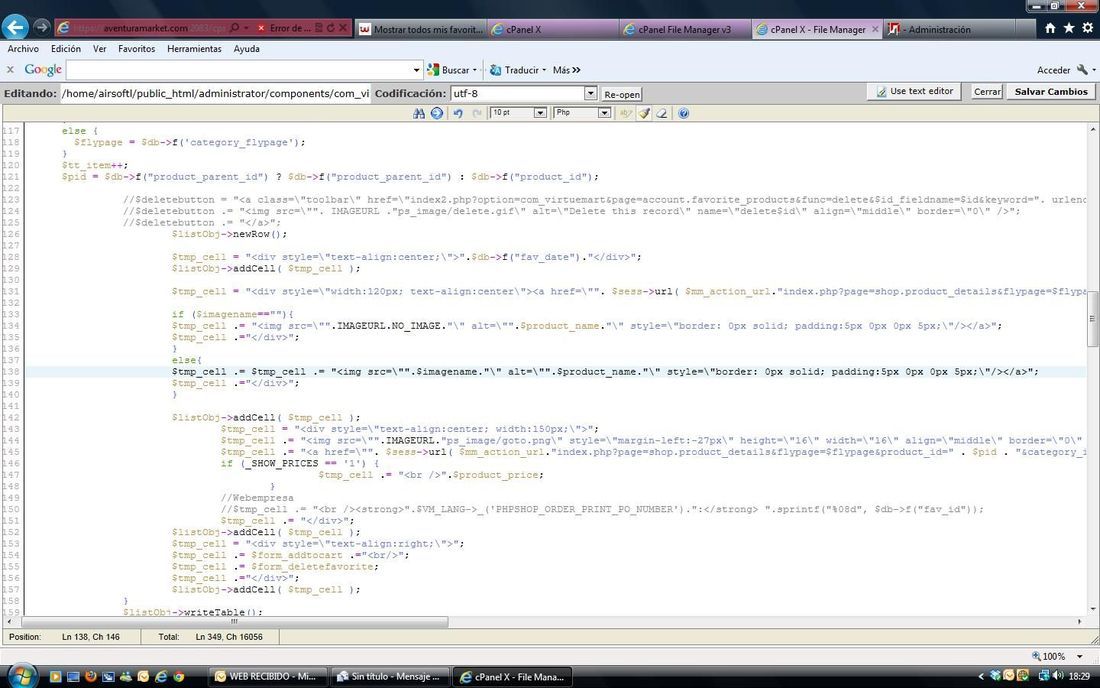Open Sin título - Mensaje taskbar window
The image size is (1100, 688).
click(x=391, y=676)
